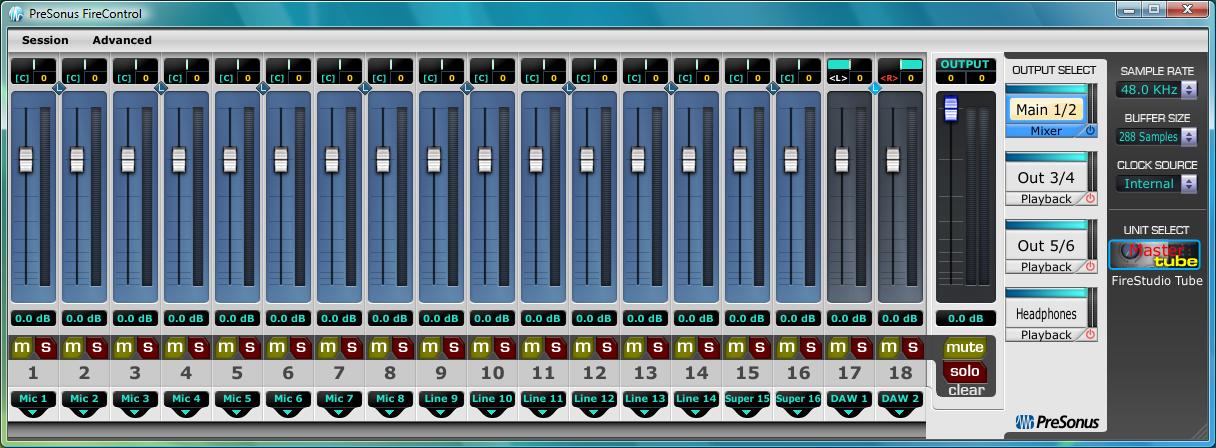Viewport: 1216px width, 448px height.
Task: Click the channel 2 fader handle
Action: pos(76,159)
